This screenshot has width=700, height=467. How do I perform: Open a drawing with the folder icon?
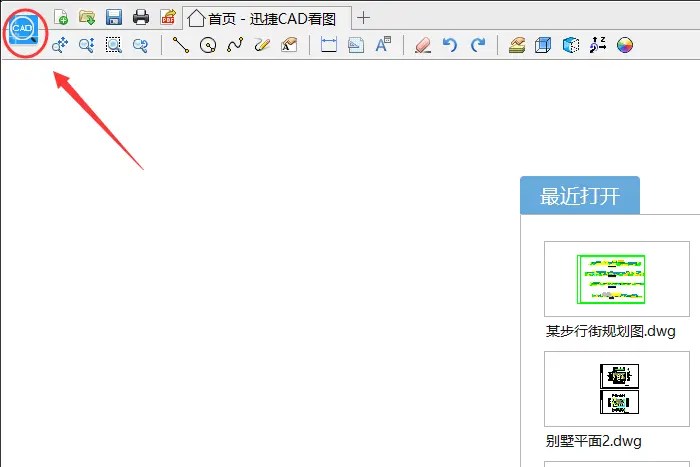click(87, 17)
